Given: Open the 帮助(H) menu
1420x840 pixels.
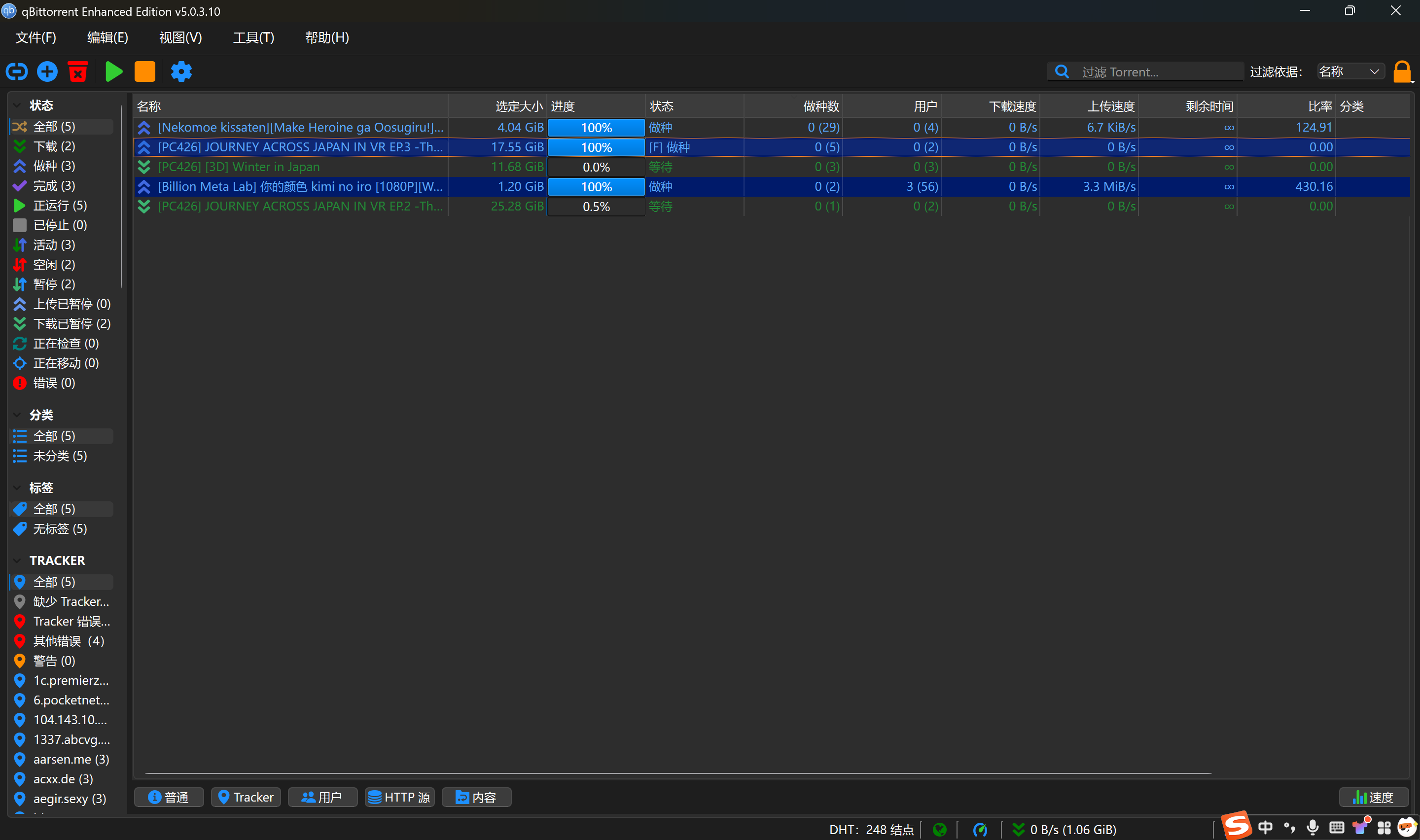Looking at the screenshot, I should tap(326, 38).
